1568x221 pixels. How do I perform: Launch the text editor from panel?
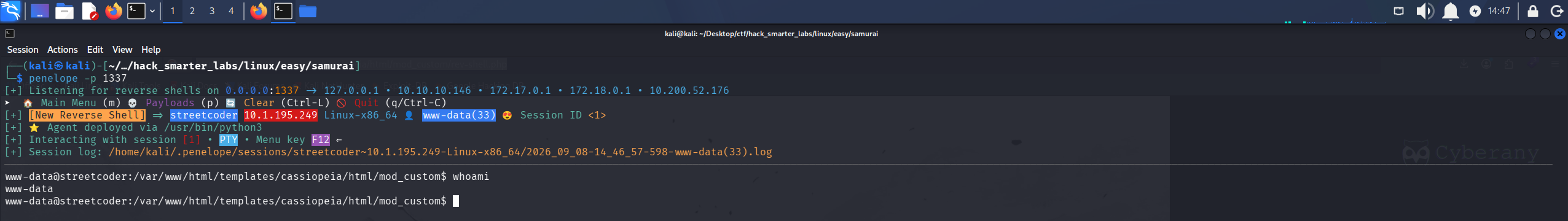tap(90, 11)
